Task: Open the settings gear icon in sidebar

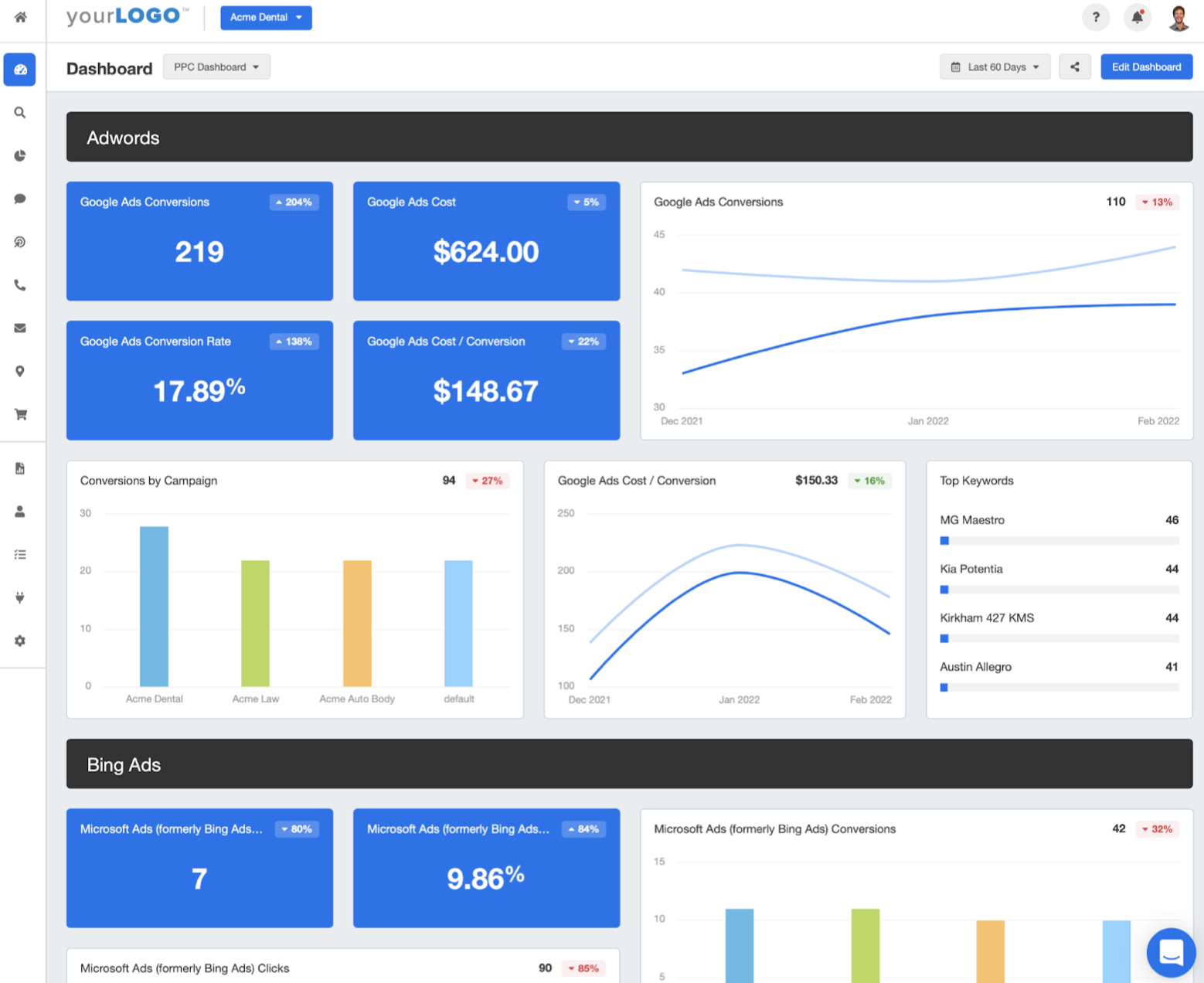Action: point(20,641)
